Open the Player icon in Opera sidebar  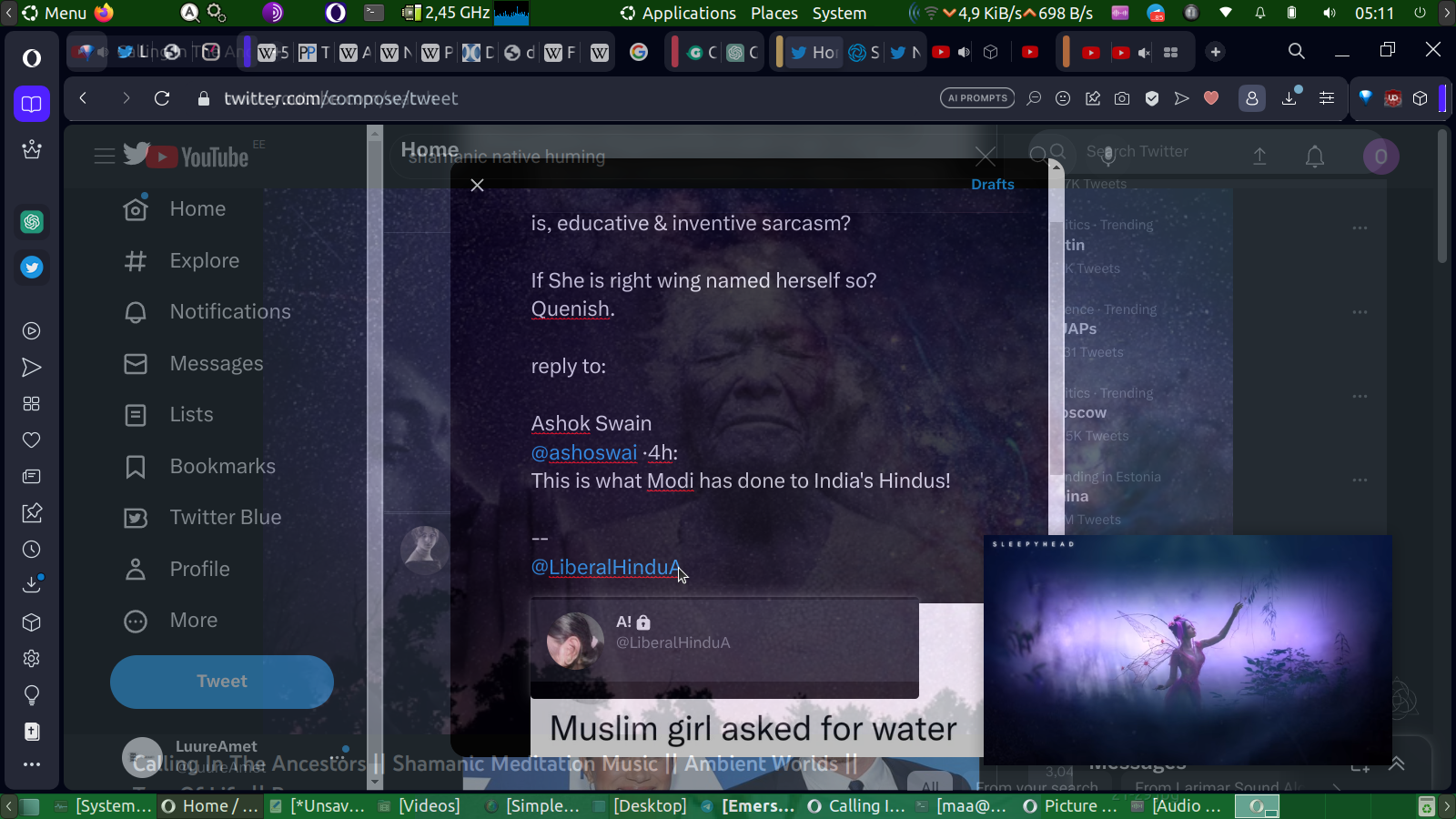click(32, 331)
